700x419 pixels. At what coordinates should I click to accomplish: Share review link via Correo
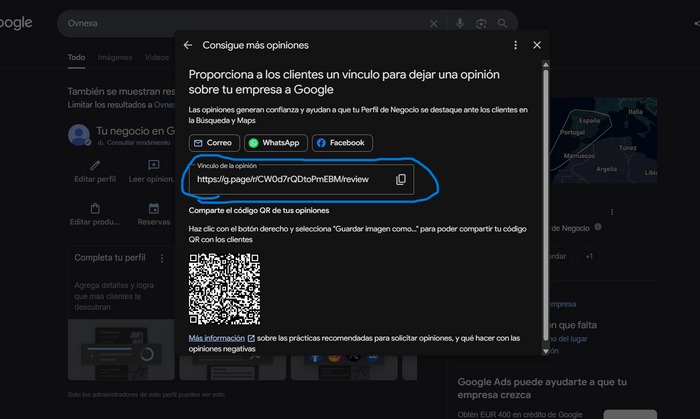click(214, 143)
